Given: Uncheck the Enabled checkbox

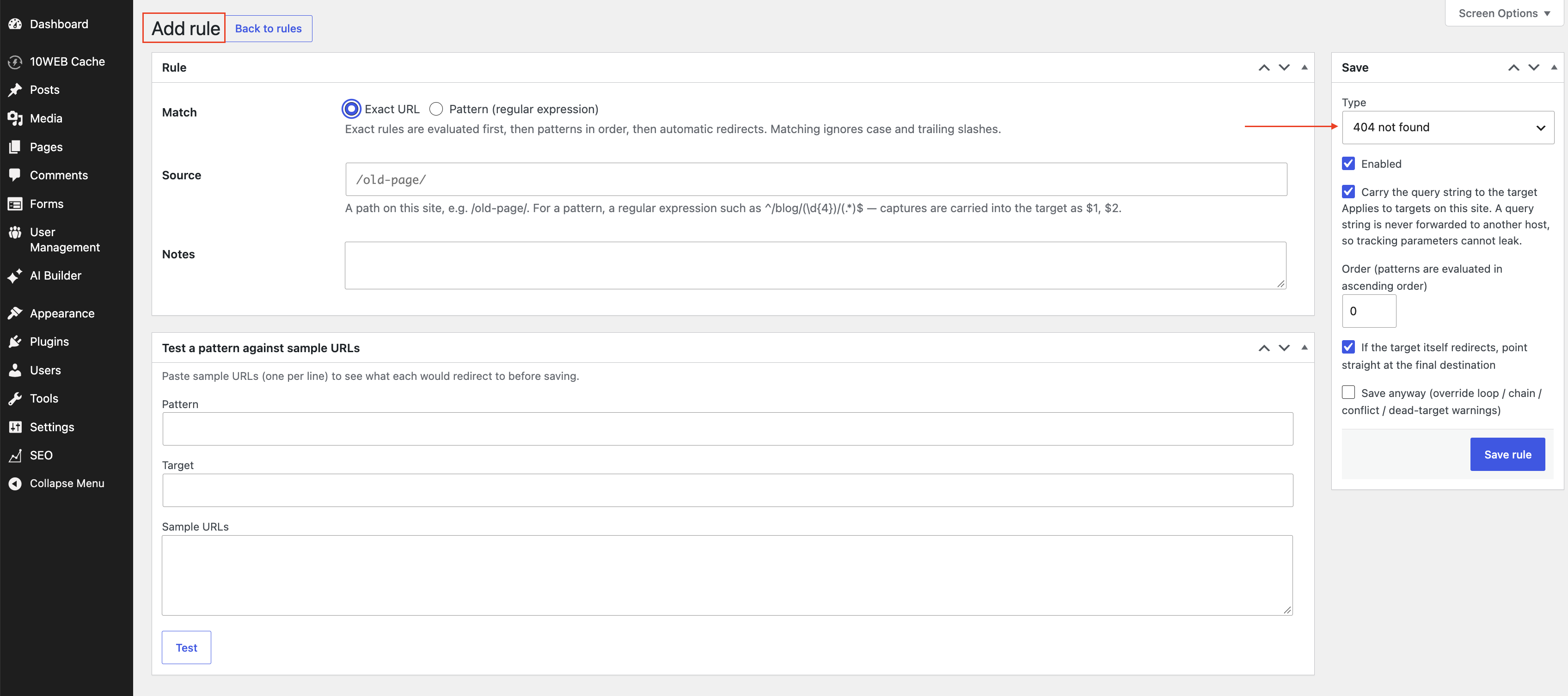Looking at the screenshot, I should [1348, 164].
